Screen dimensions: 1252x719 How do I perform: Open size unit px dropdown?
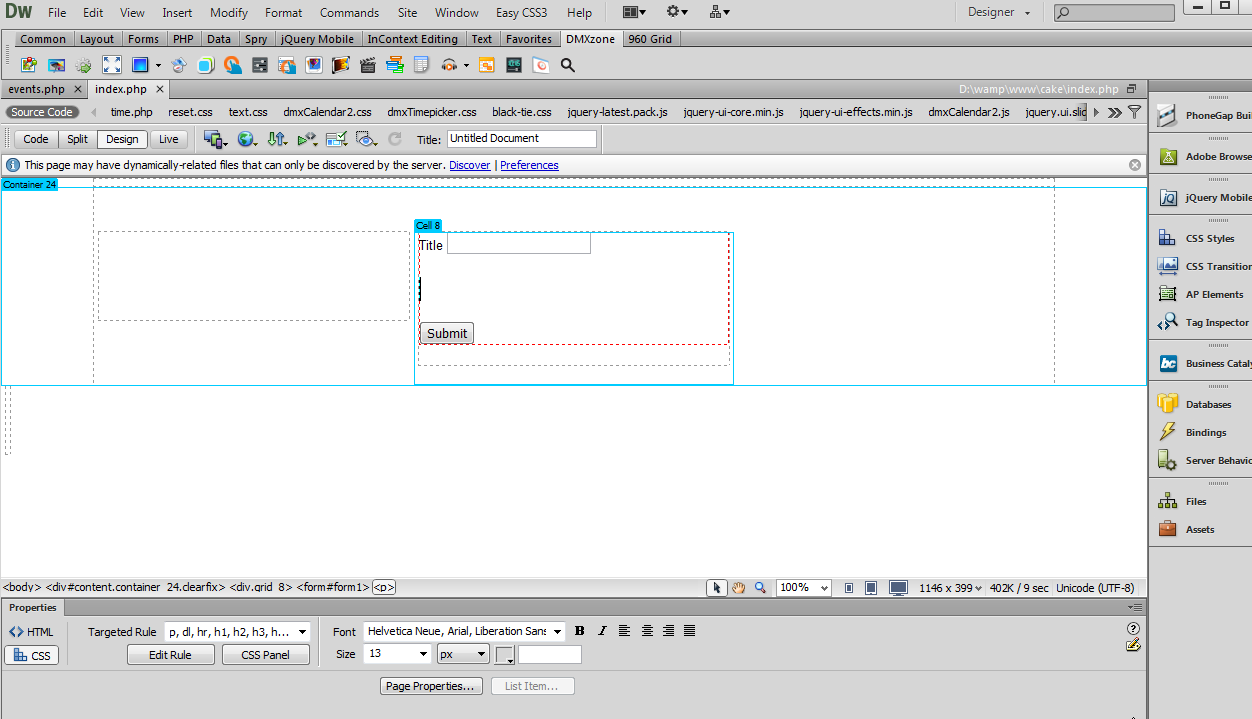point(463,654)
